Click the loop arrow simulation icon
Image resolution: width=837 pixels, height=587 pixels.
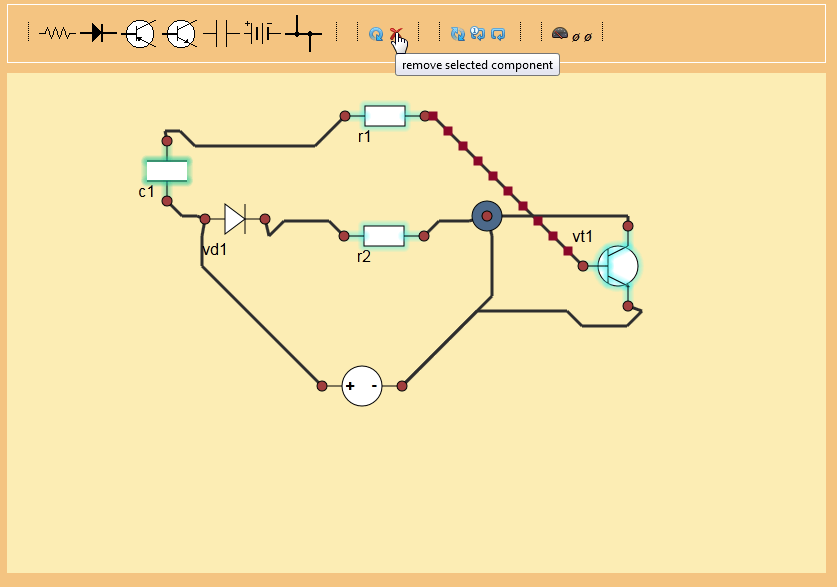click(x=498, y=34)
